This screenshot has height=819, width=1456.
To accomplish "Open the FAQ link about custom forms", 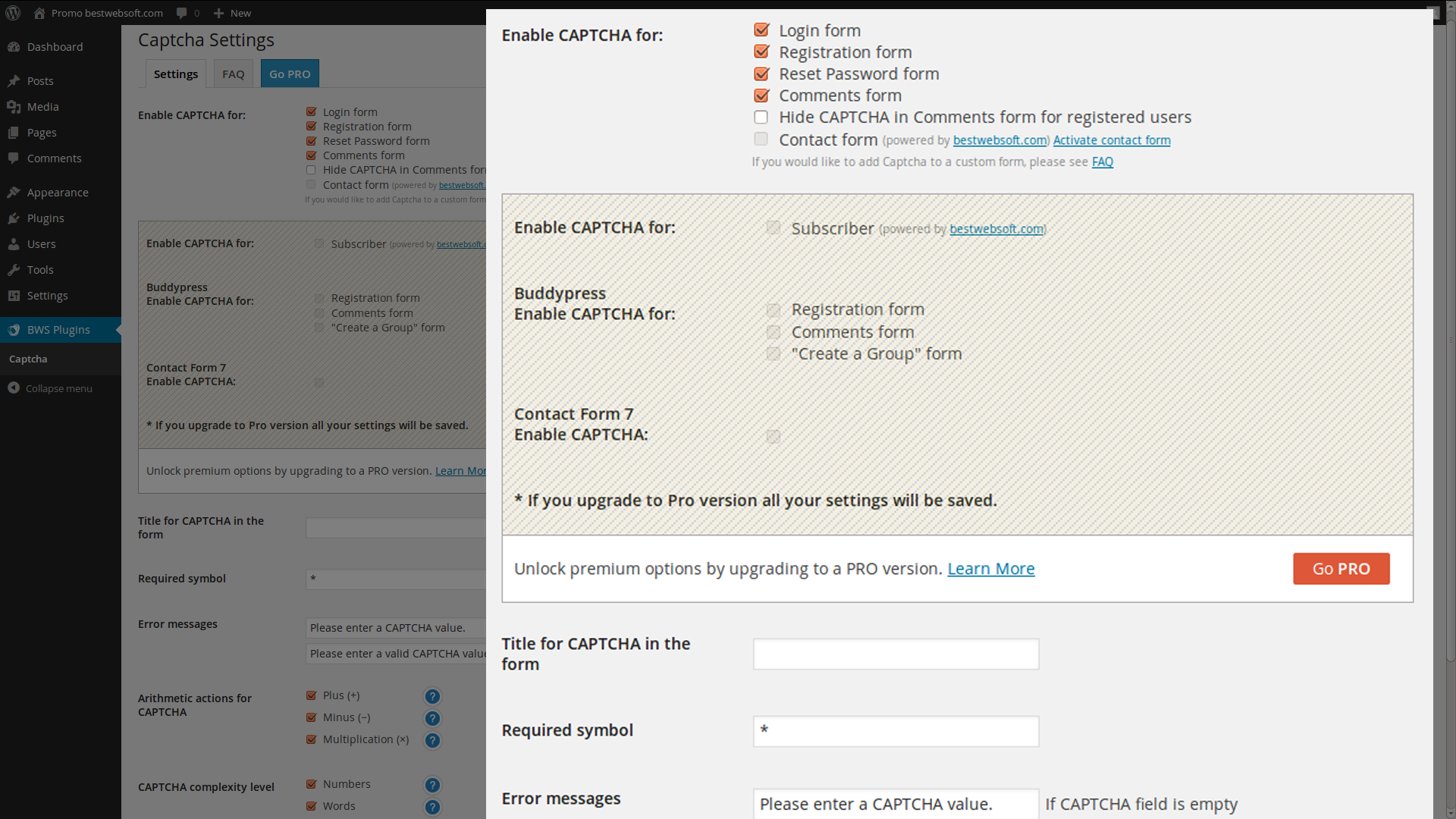I will [x=1102, y=162].
